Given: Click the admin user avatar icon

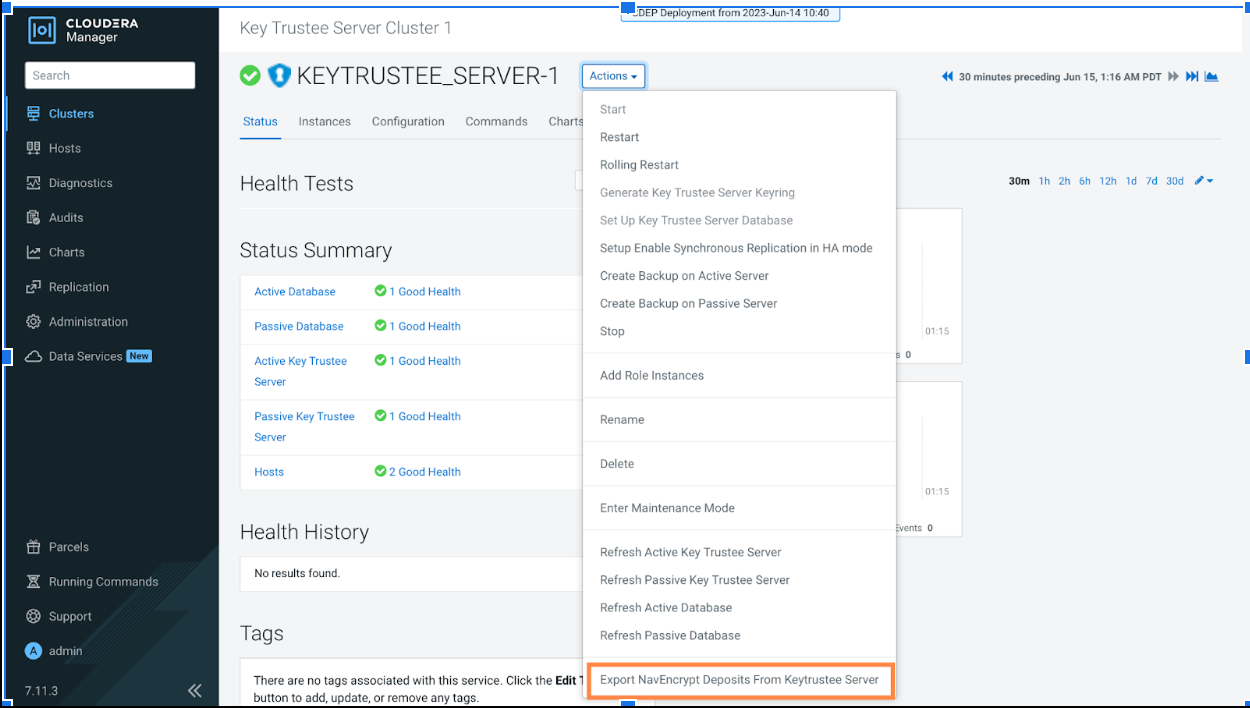Looking at the screenshot, I should [x=33, y=651].
